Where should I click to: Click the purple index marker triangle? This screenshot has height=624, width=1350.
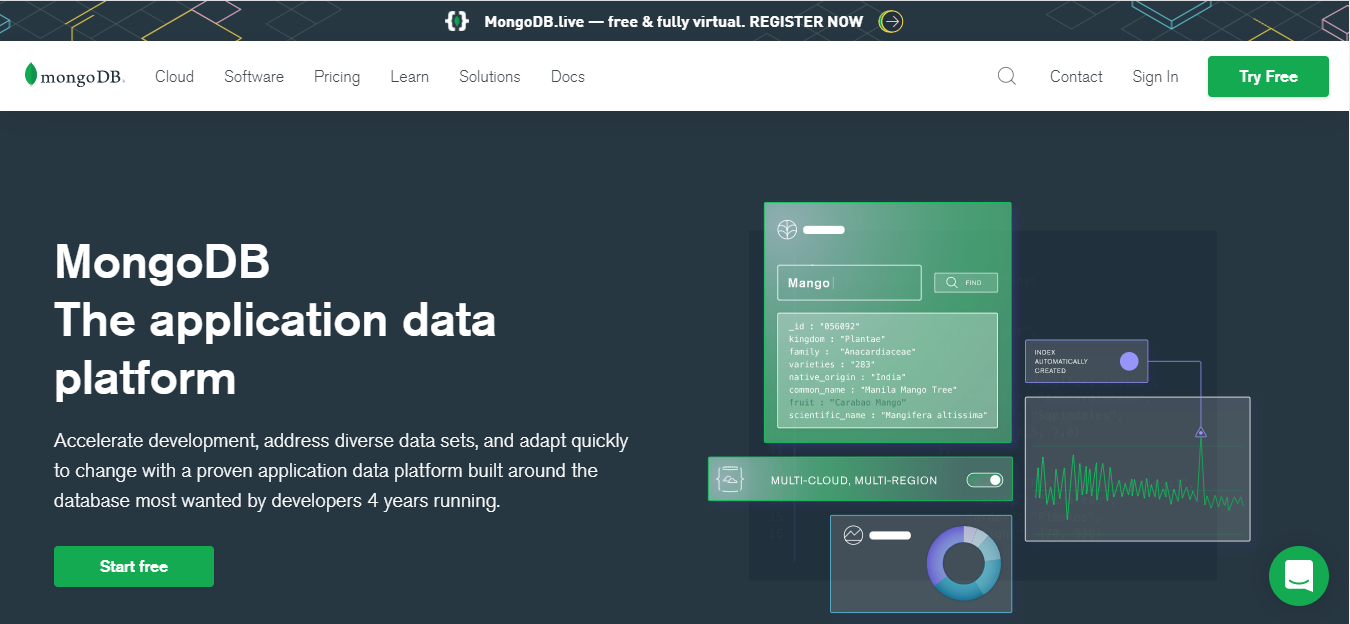click(1201, 432)
